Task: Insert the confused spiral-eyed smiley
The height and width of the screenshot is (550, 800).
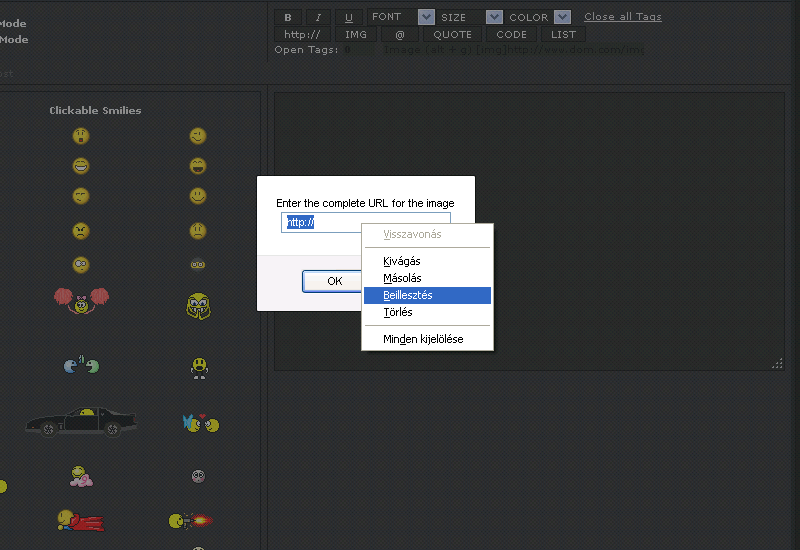Action: [x=81, y=265]
